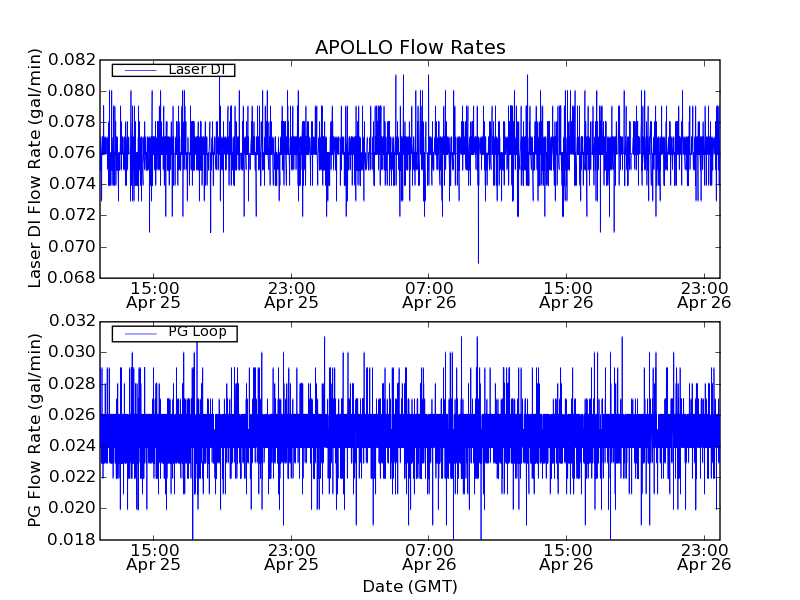Screen dimensions: 800x600
Task: Pick the 0.068 tick on Laser DI axis
Action: tap(72, 278)
